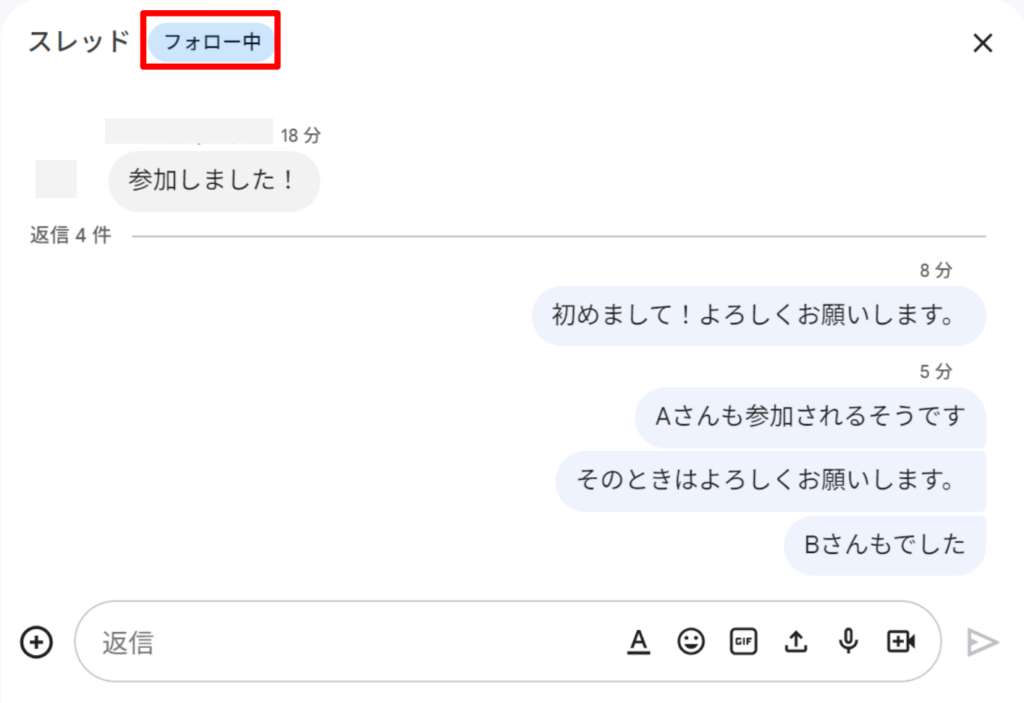Click the microphone voice message icon
The image size is (1024, 703).
(848, 641)
